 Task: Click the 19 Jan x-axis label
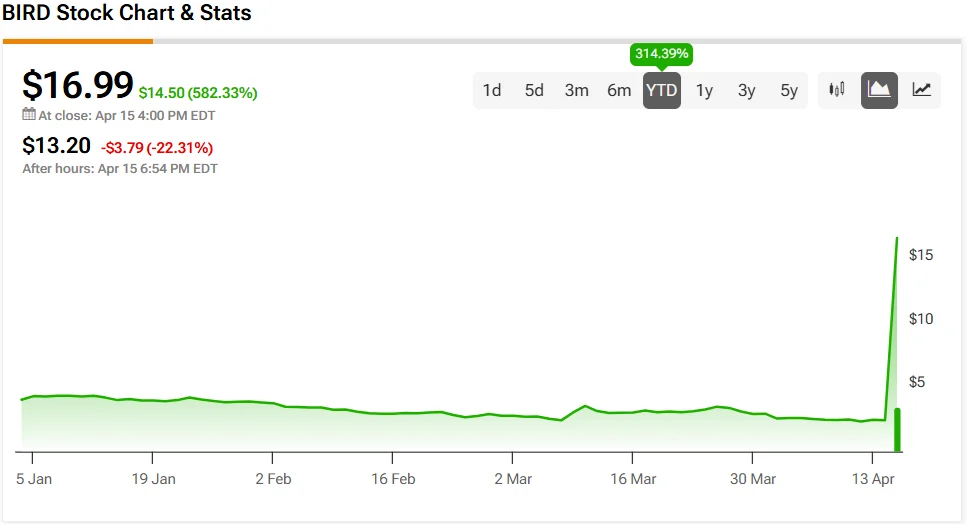pos(154,479)
